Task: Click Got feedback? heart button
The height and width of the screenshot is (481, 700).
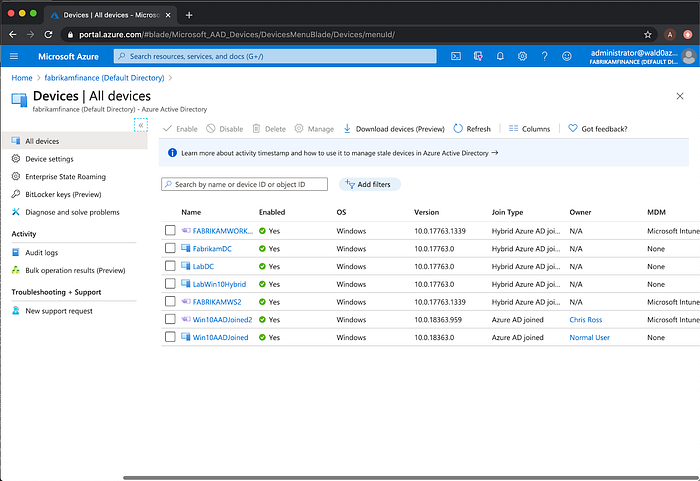Action: click(598, 129)
